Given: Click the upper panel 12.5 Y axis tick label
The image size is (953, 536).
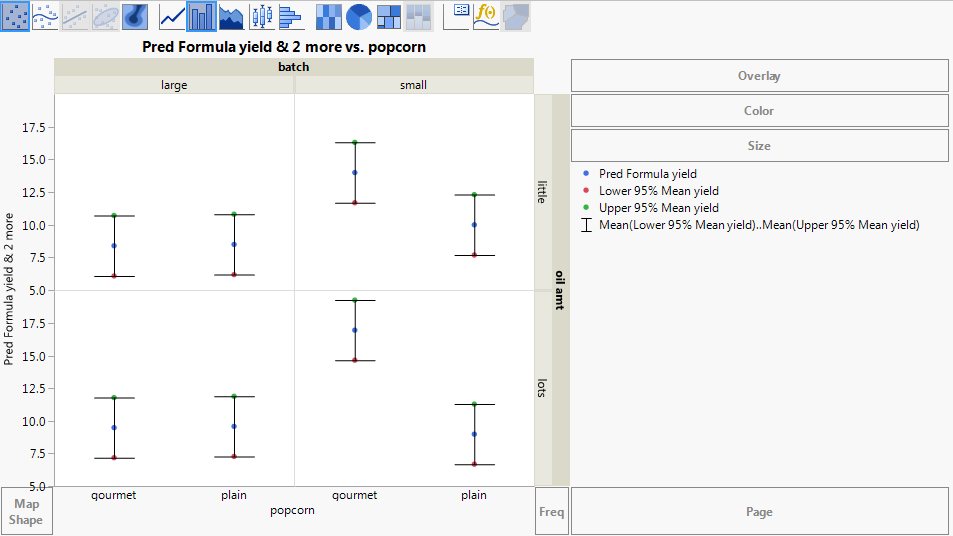Looking at the screenshot, I should (x=33, y=193).
